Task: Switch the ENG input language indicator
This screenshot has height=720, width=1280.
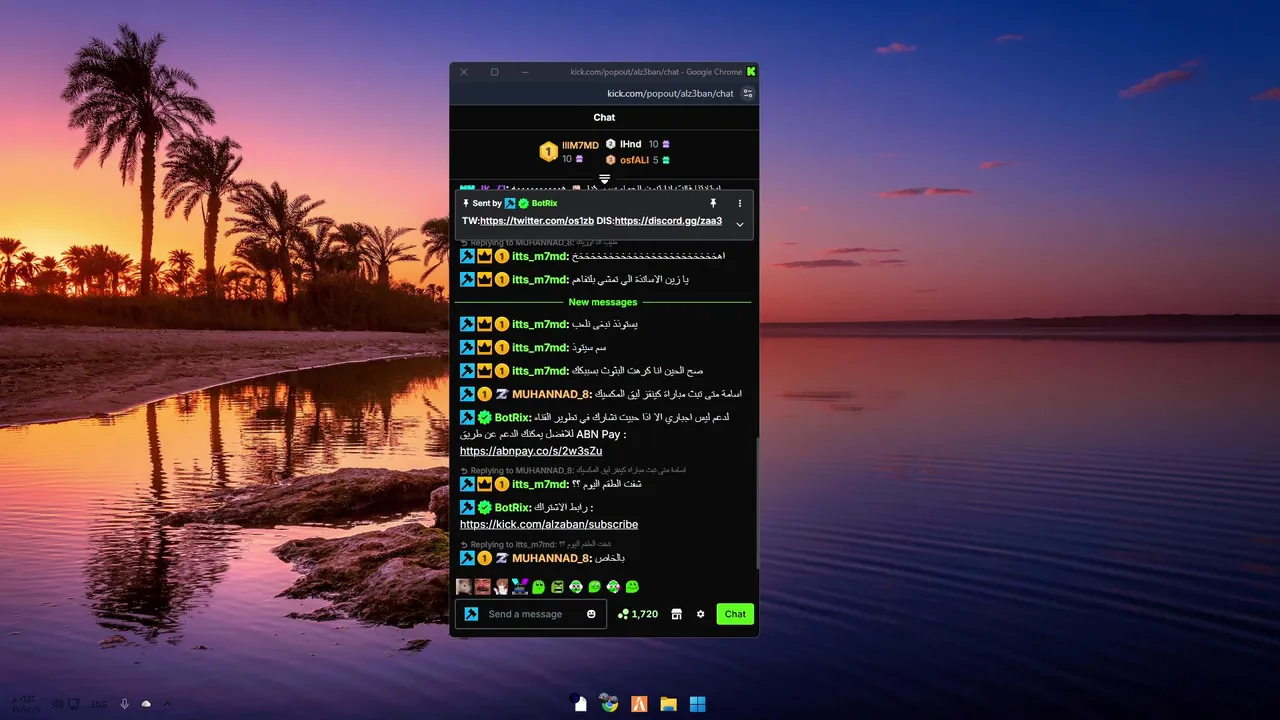Action: [x=99, y=704]
